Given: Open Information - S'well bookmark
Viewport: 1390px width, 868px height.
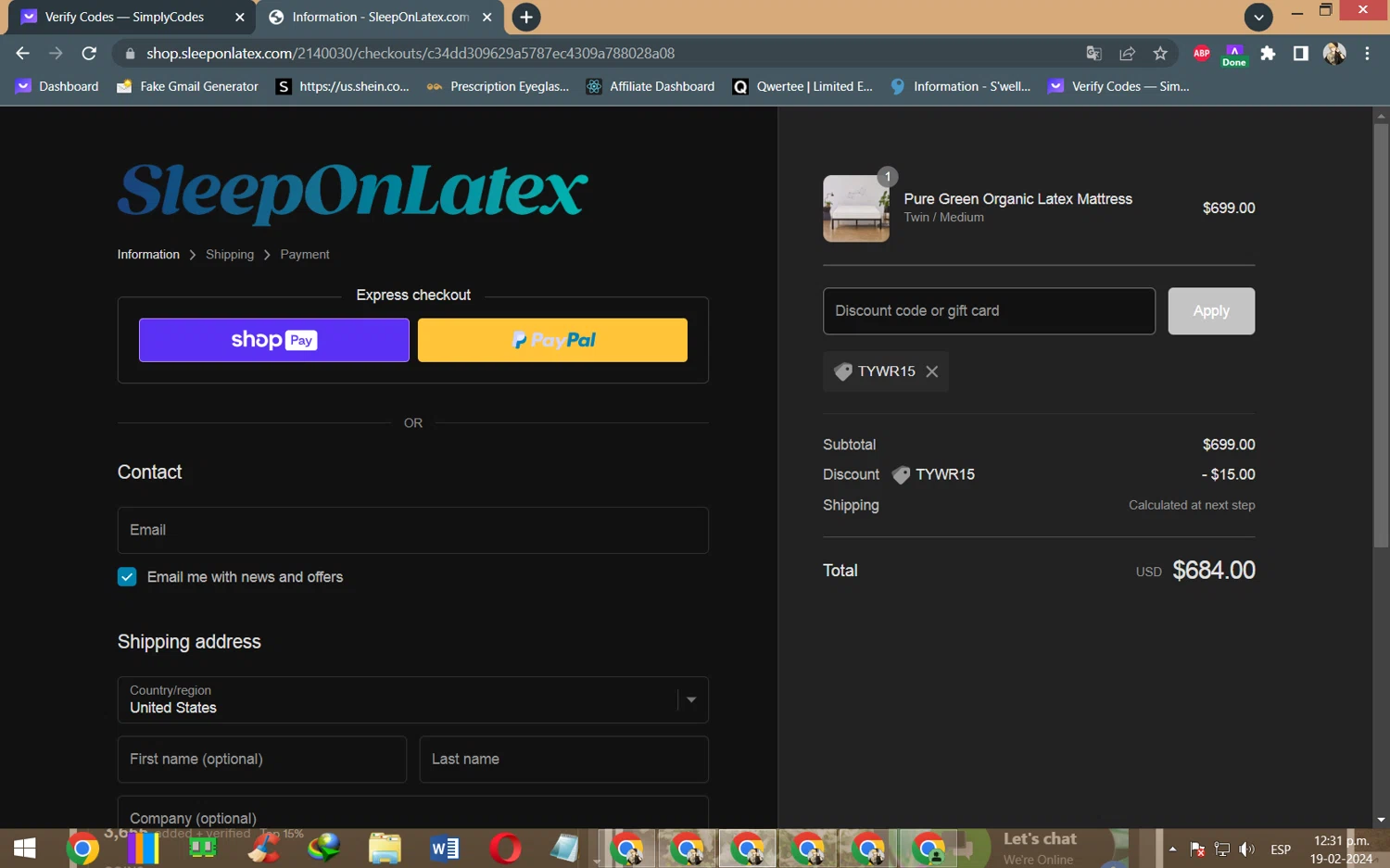Looking at the screenshot, I should click(961, 86).
